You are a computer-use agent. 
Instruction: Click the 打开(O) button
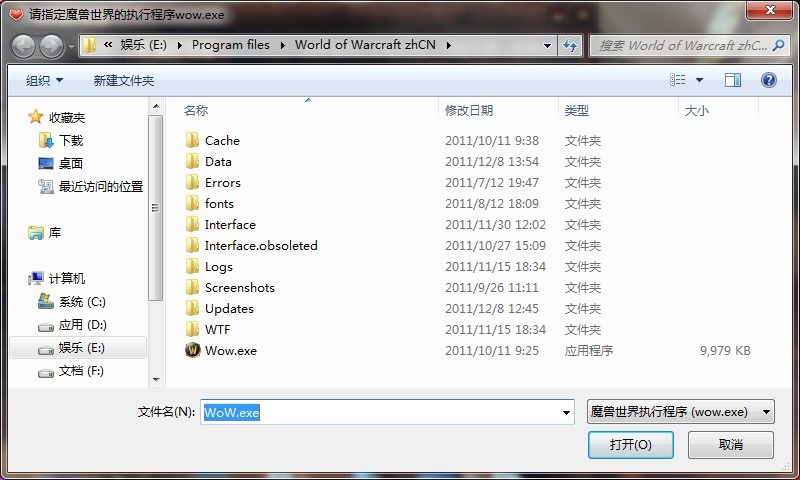click(631, 445)
